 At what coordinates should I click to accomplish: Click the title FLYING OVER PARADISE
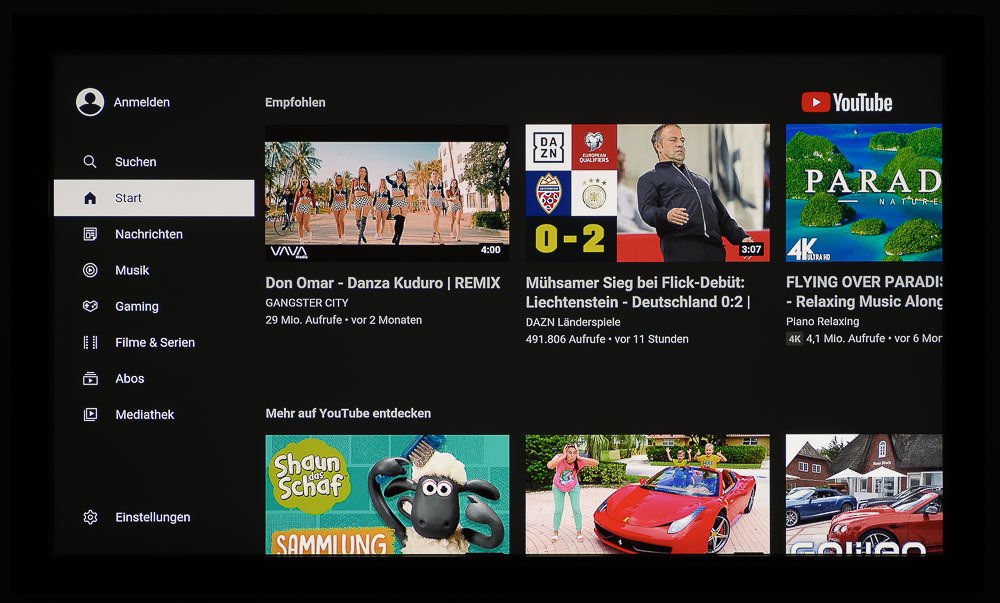tap(864, 292)
